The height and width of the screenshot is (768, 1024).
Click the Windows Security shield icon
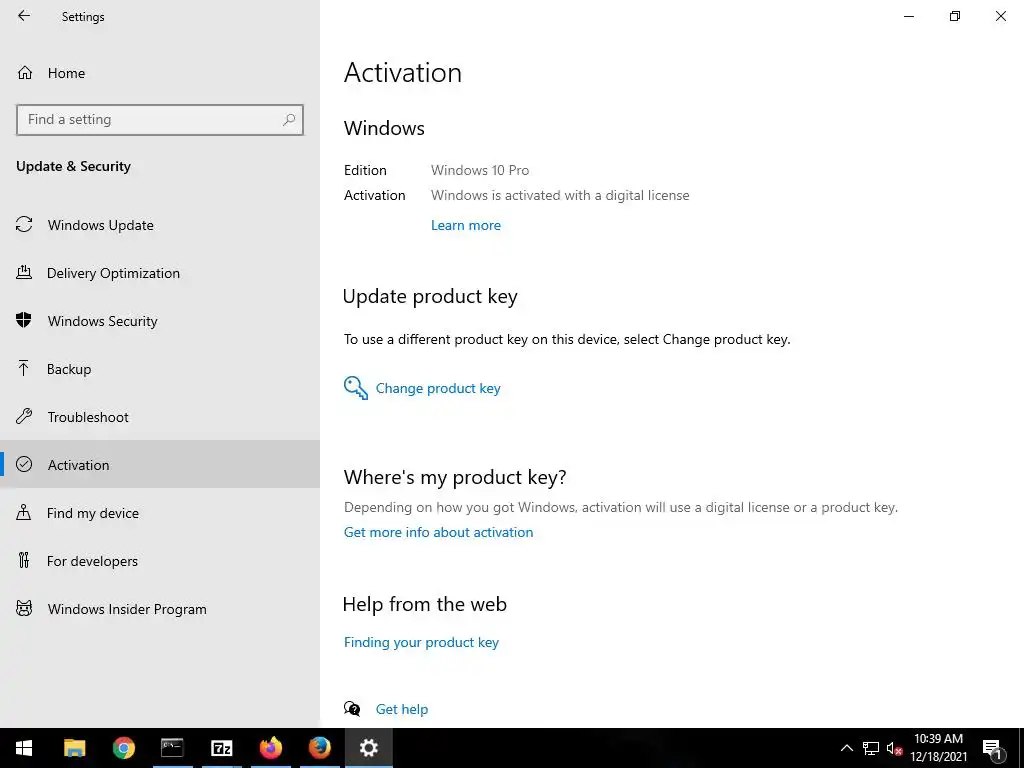[24, 320]
